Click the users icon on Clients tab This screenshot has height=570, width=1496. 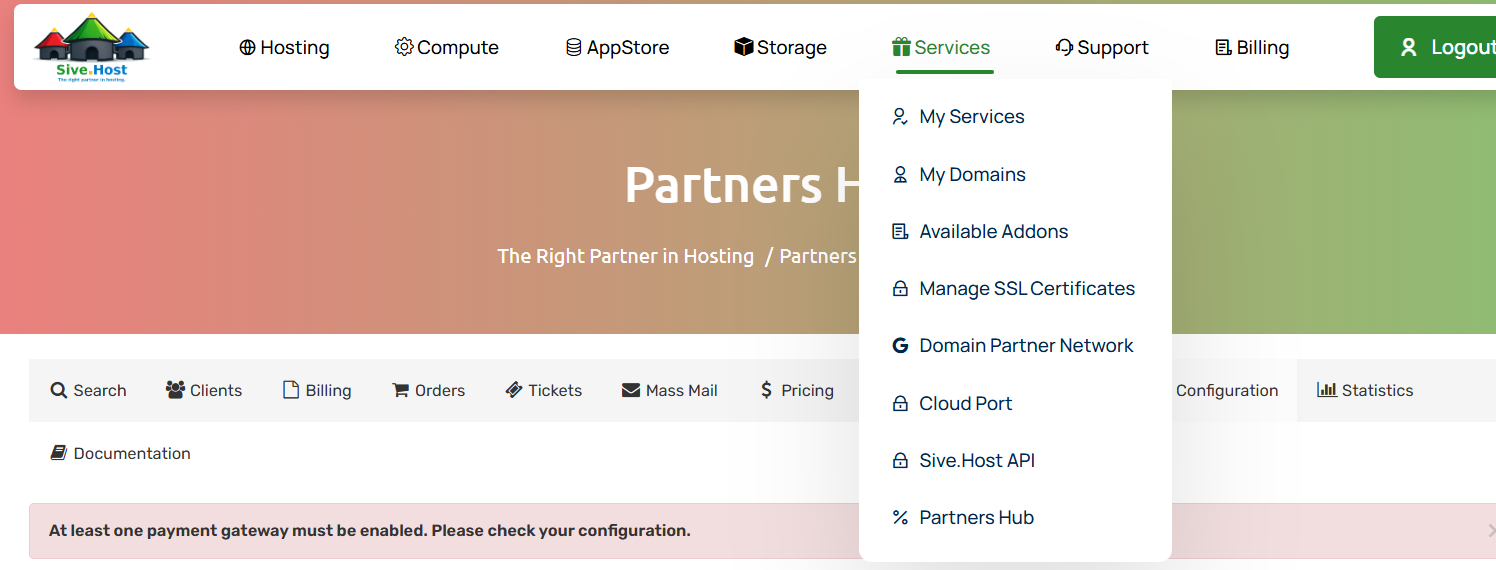click(176, 390)
